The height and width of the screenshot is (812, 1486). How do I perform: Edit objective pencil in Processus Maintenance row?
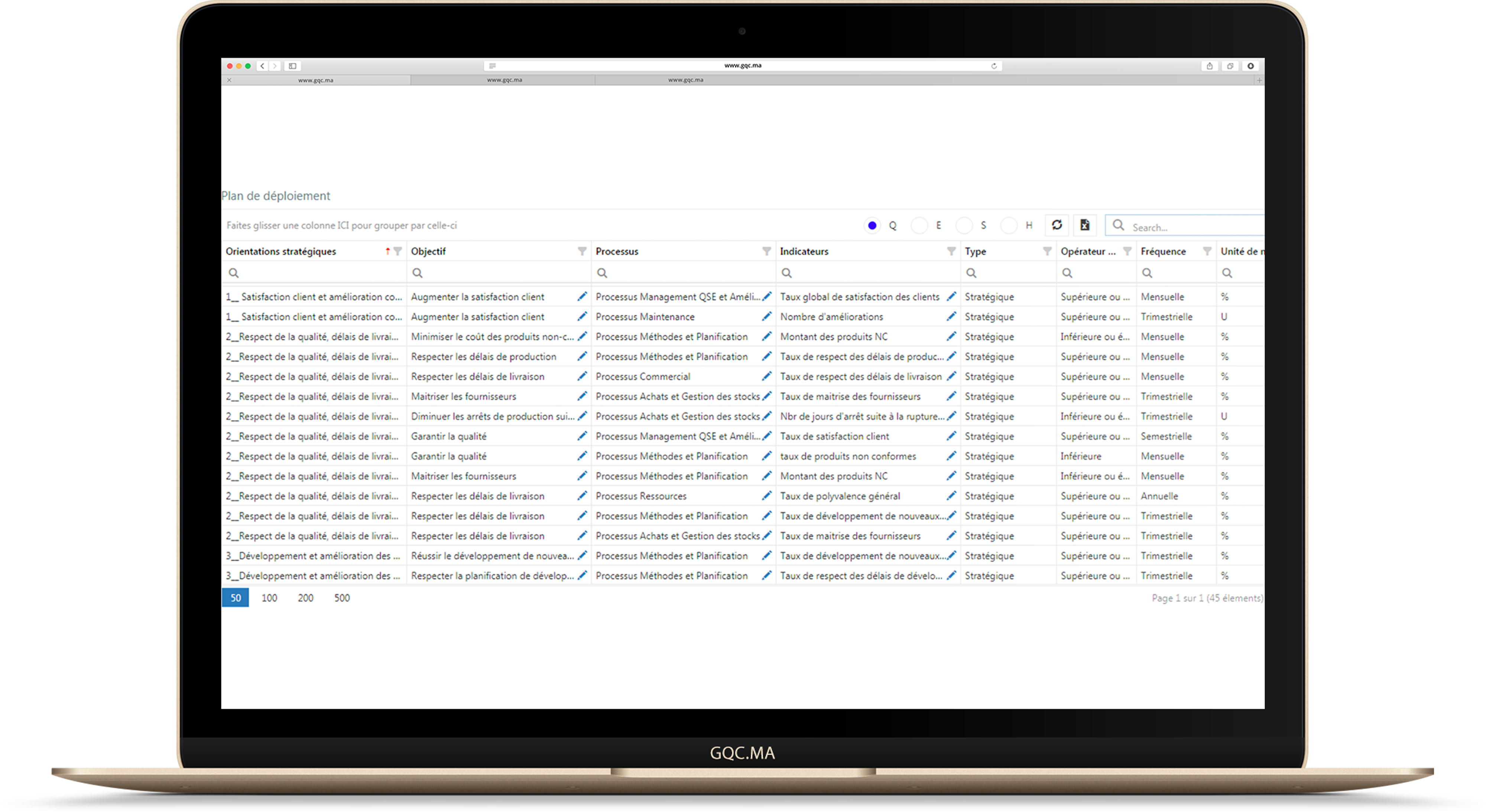coord(582,316)
